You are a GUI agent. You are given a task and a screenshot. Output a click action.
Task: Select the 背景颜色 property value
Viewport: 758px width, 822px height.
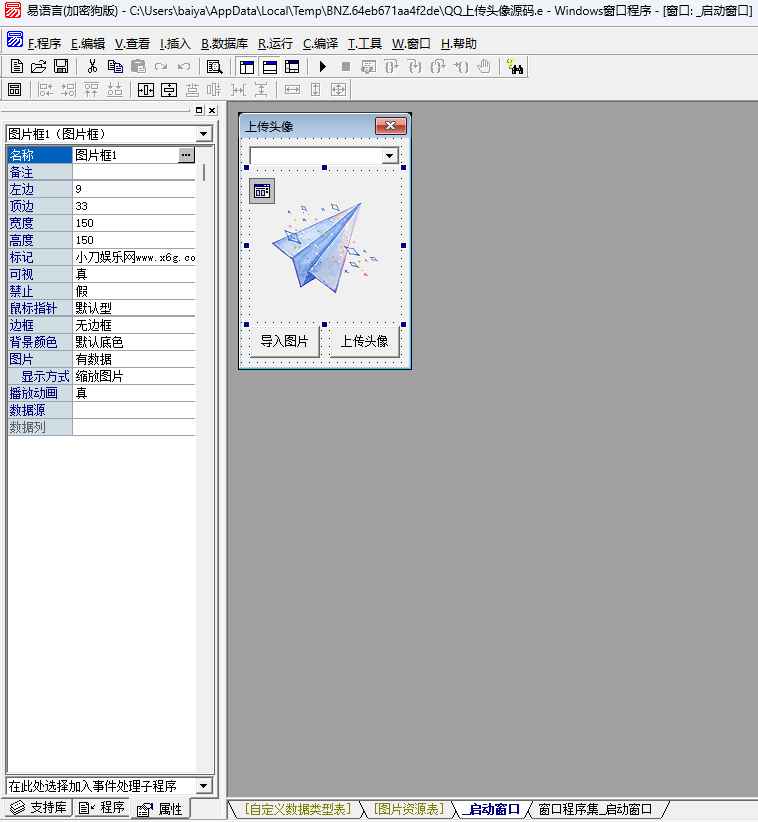coord(134,342)
